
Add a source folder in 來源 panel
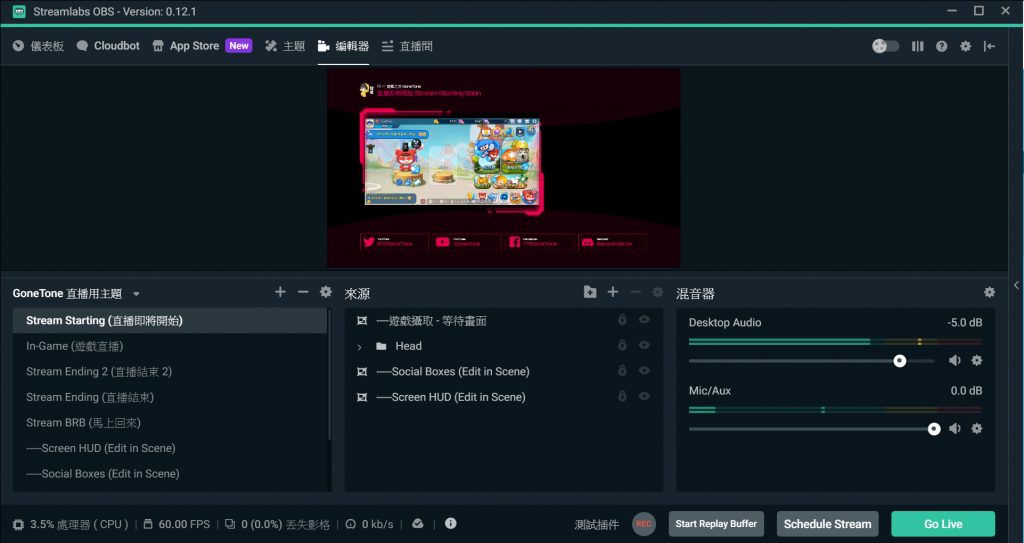point(590,292)
